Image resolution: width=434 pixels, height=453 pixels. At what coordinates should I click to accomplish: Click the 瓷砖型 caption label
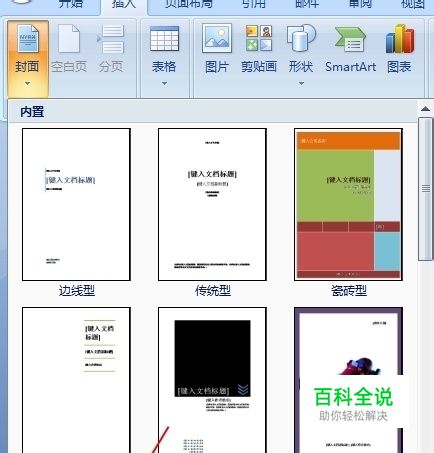(349, 291)
